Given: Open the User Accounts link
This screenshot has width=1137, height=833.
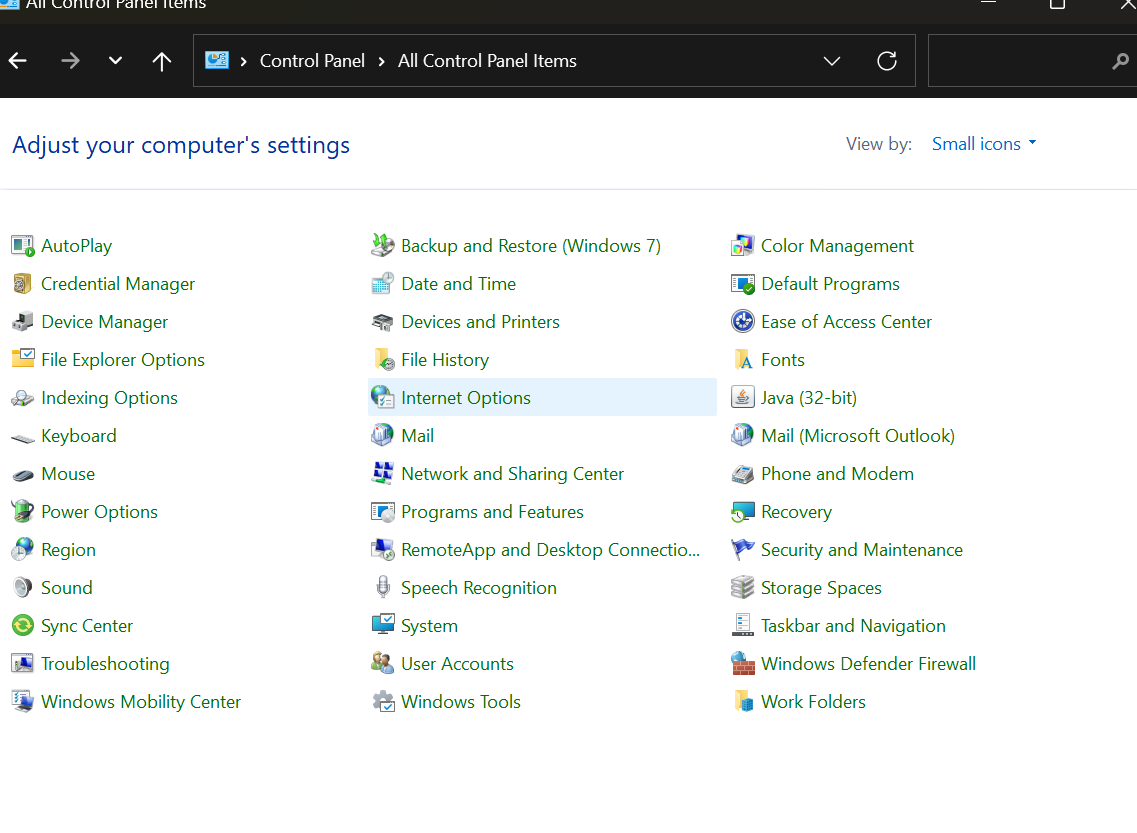Looking at the screenshot, I should [458, 663].
